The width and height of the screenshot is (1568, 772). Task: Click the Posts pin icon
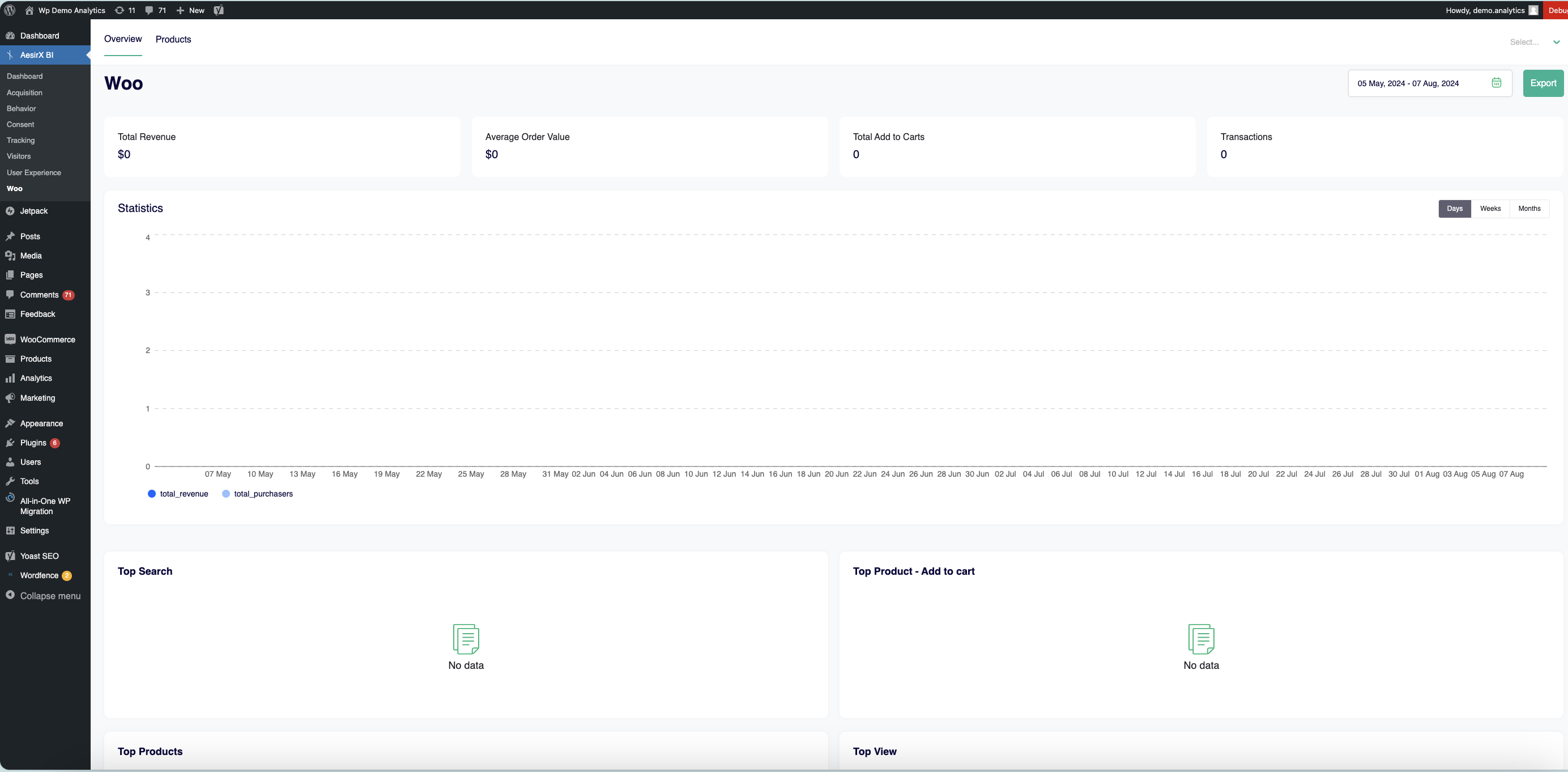click(x=10, y=236)
